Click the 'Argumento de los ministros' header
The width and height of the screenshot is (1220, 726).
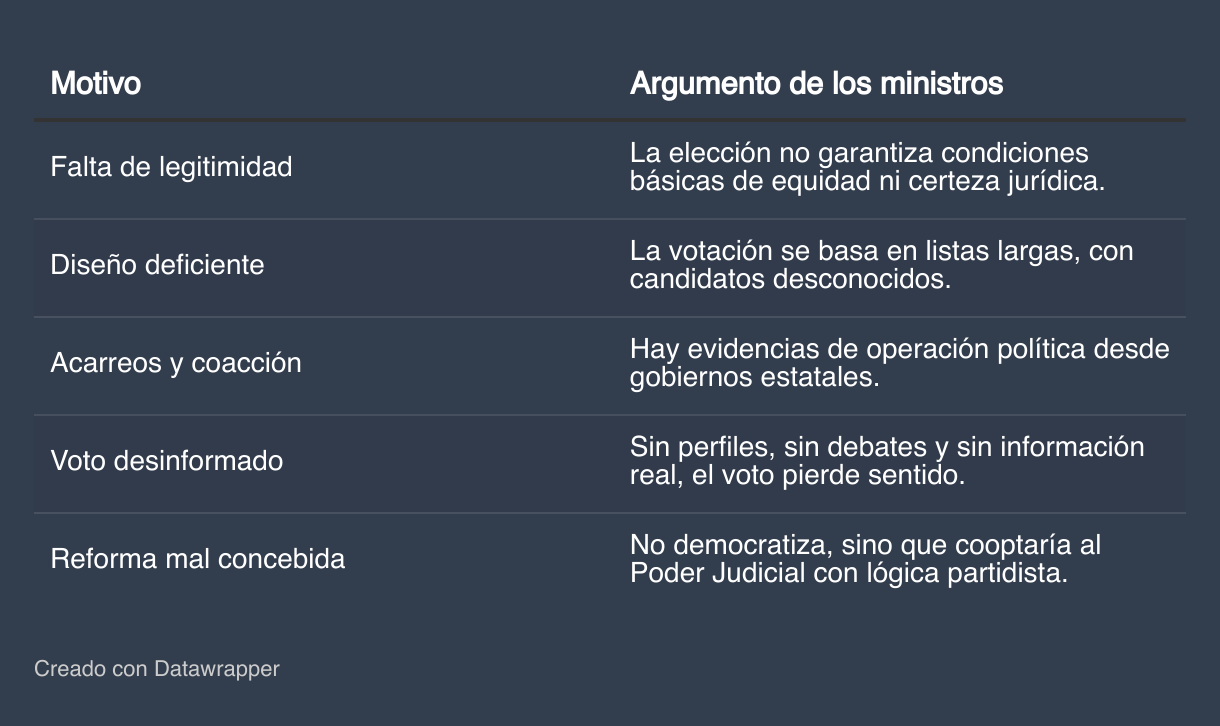pos(816,83)
